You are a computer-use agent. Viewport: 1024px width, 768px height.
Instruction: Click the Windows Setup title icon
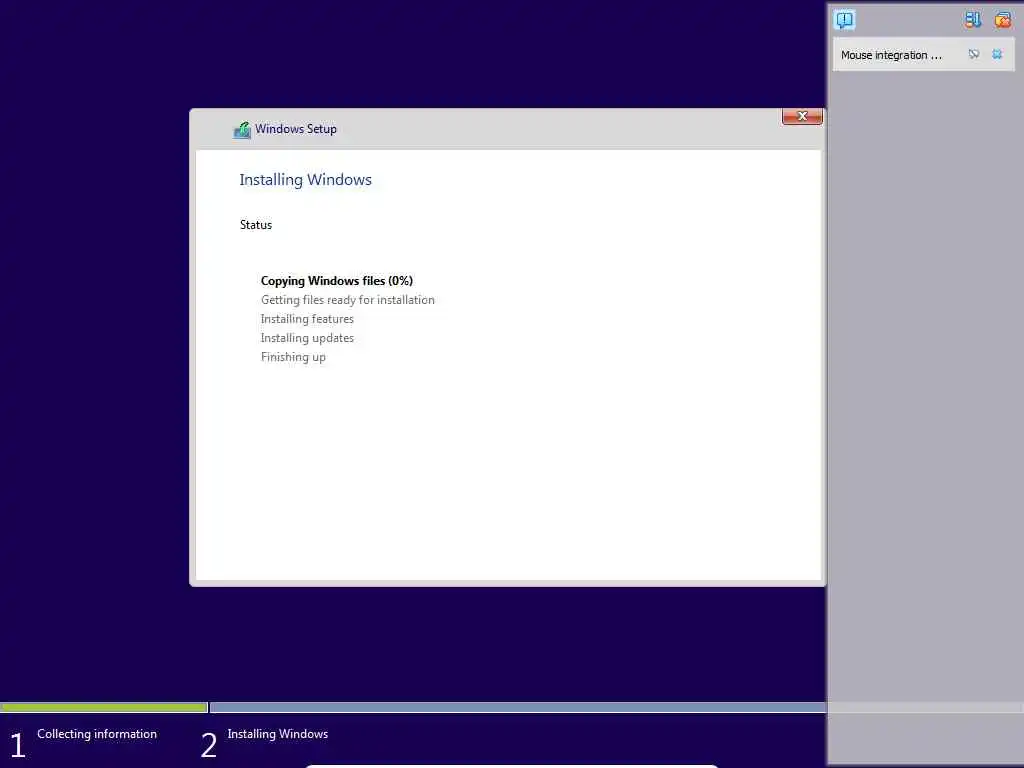[x=242, y=130]
